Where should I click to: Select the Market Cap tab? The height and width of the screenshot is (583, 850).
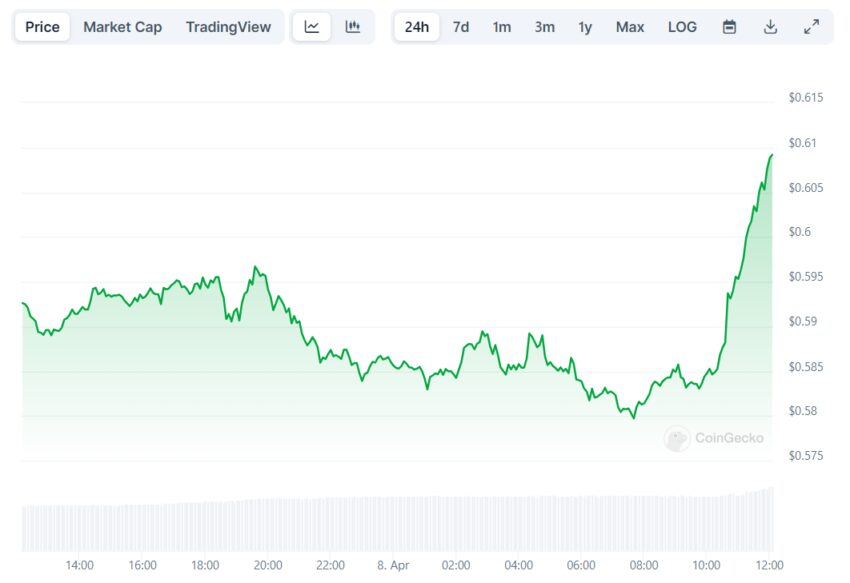click(x=123, y=27)
